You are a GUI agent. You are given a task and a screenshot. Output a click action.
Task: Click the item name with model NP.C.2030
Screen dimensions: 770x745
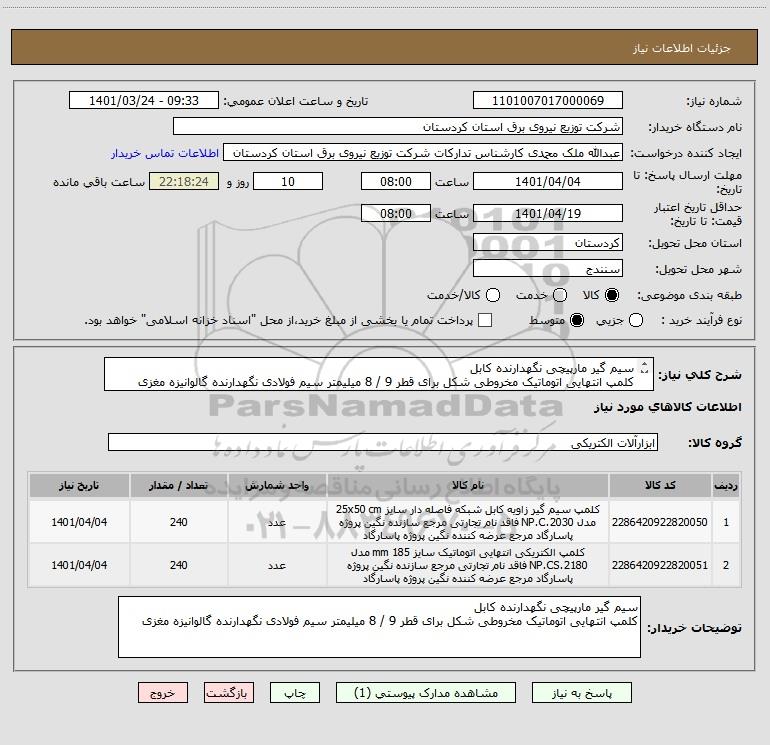(x=468, y=522)
